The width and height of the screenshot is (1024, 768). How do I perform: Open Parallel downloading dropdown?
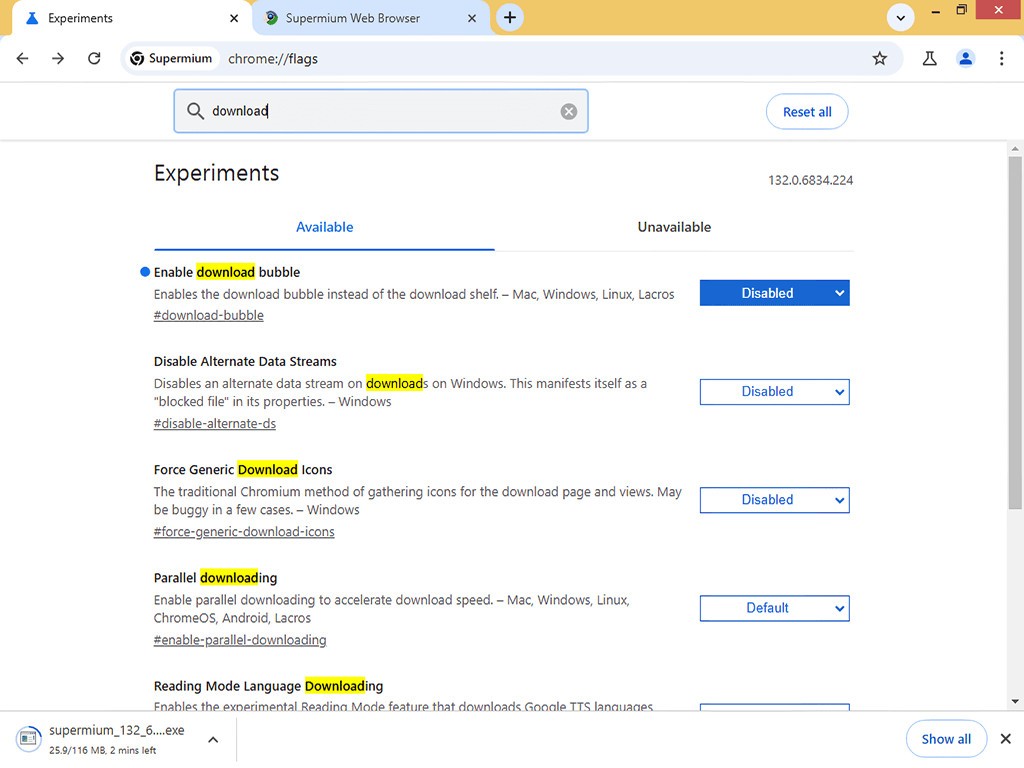[x=775, y=608]
